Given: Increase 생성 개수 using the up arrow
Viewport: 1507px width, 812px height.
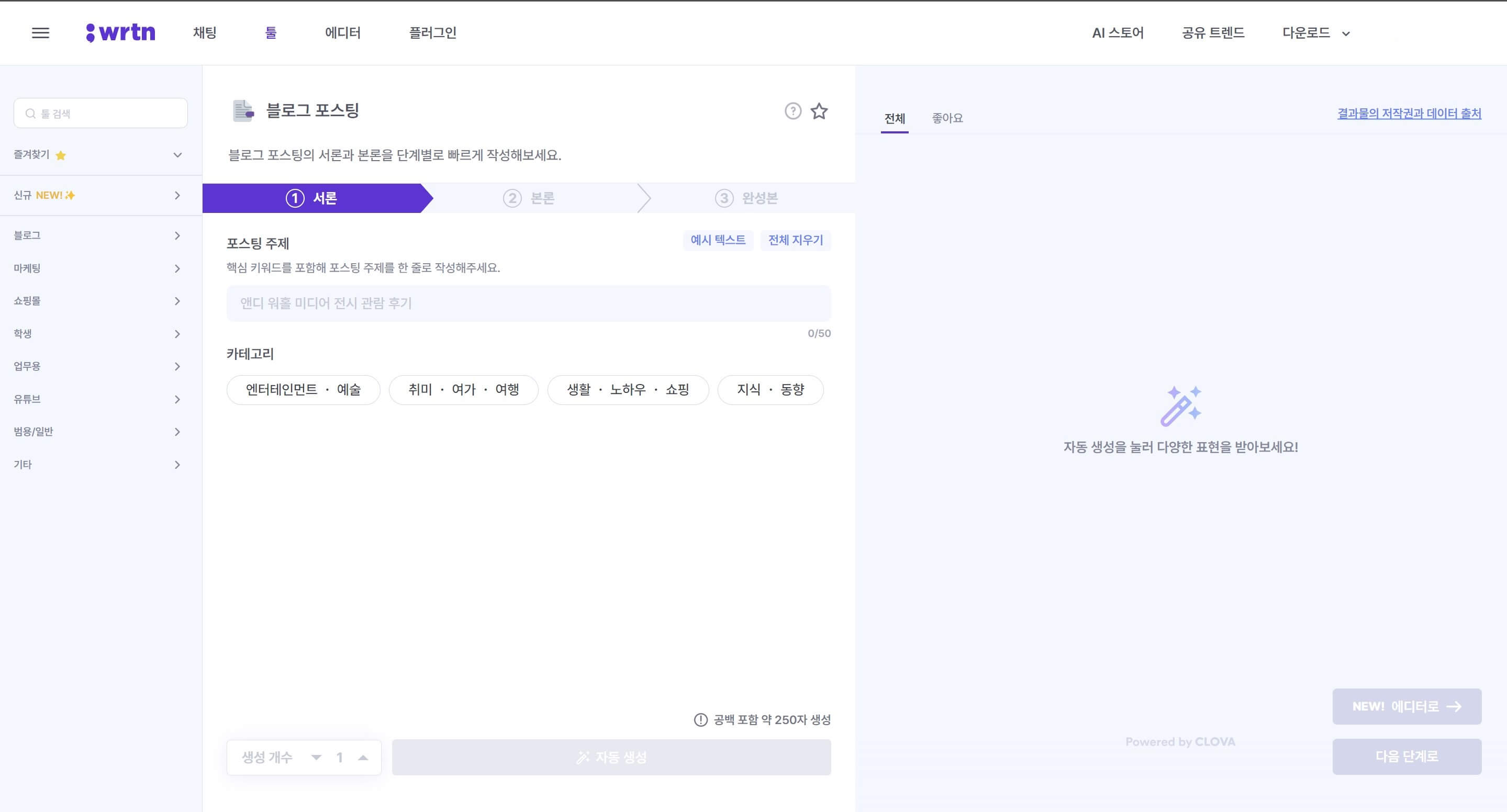Looking at the screenshot, I should pos(363,757).
